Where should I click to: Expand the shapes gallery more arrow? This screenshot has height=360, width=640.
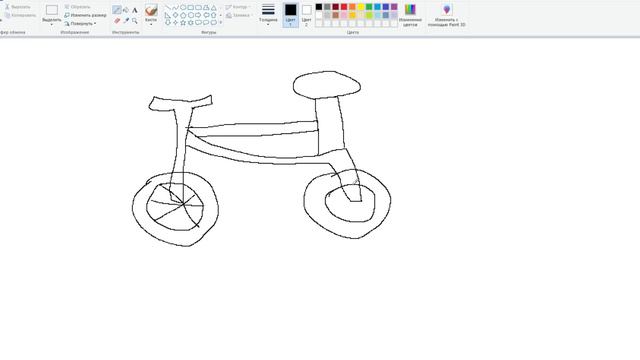click(221, 22)
